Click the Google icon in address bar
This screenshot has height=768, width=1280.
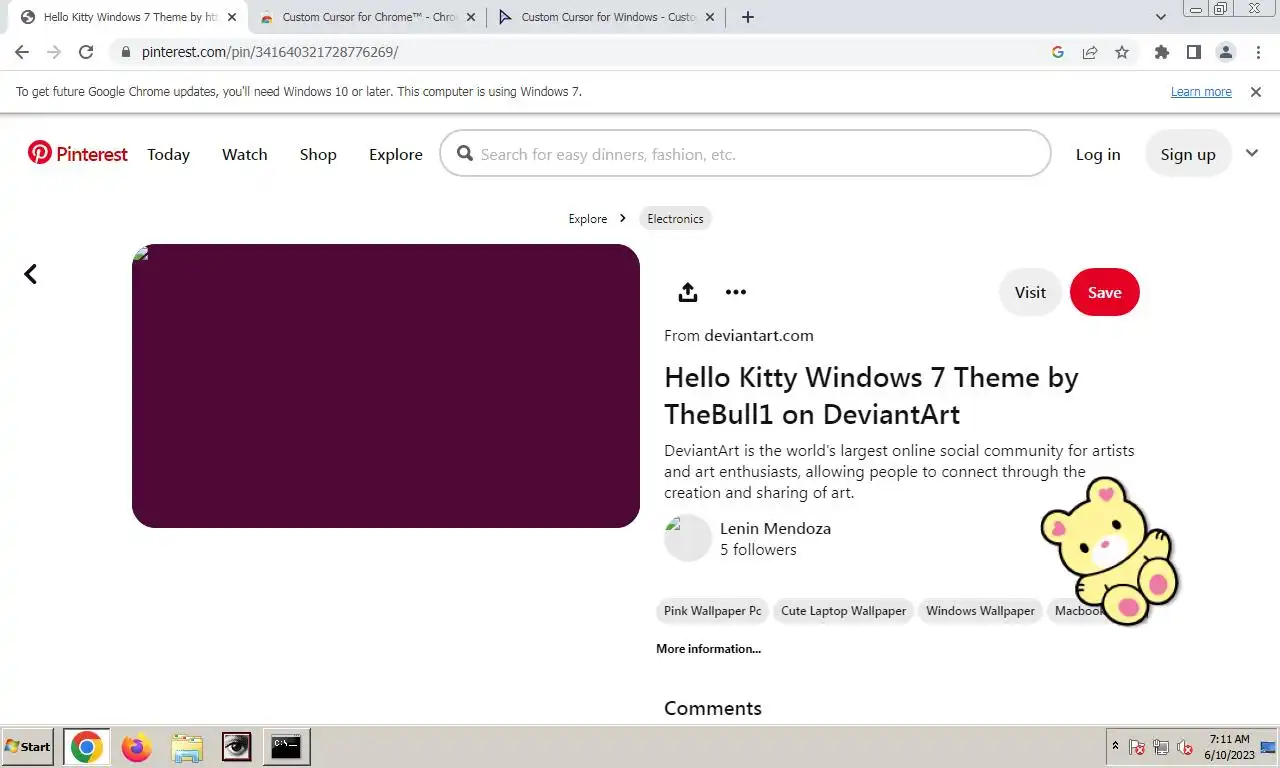pos(1058,52)
